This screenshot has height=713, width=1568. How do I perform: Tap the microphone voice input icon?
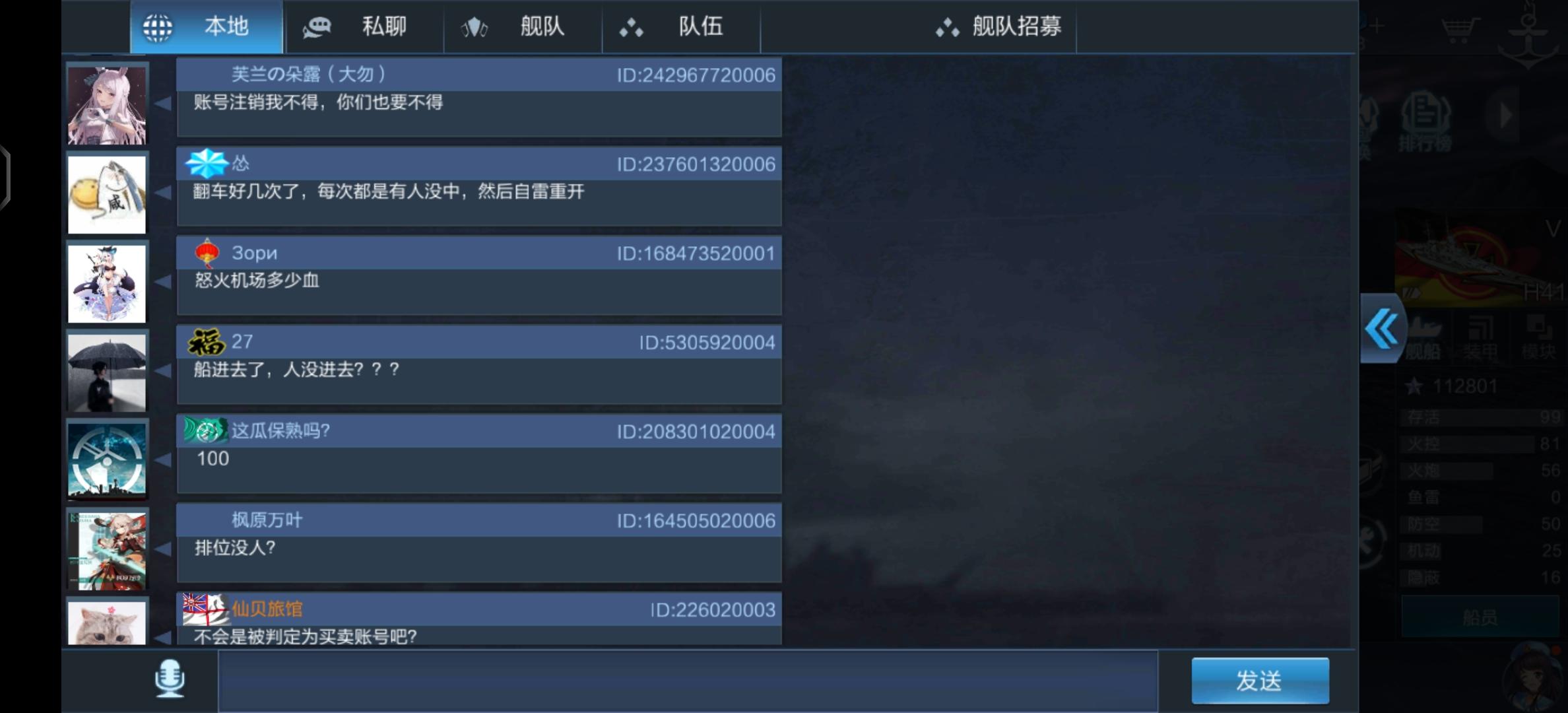[170, 679]
